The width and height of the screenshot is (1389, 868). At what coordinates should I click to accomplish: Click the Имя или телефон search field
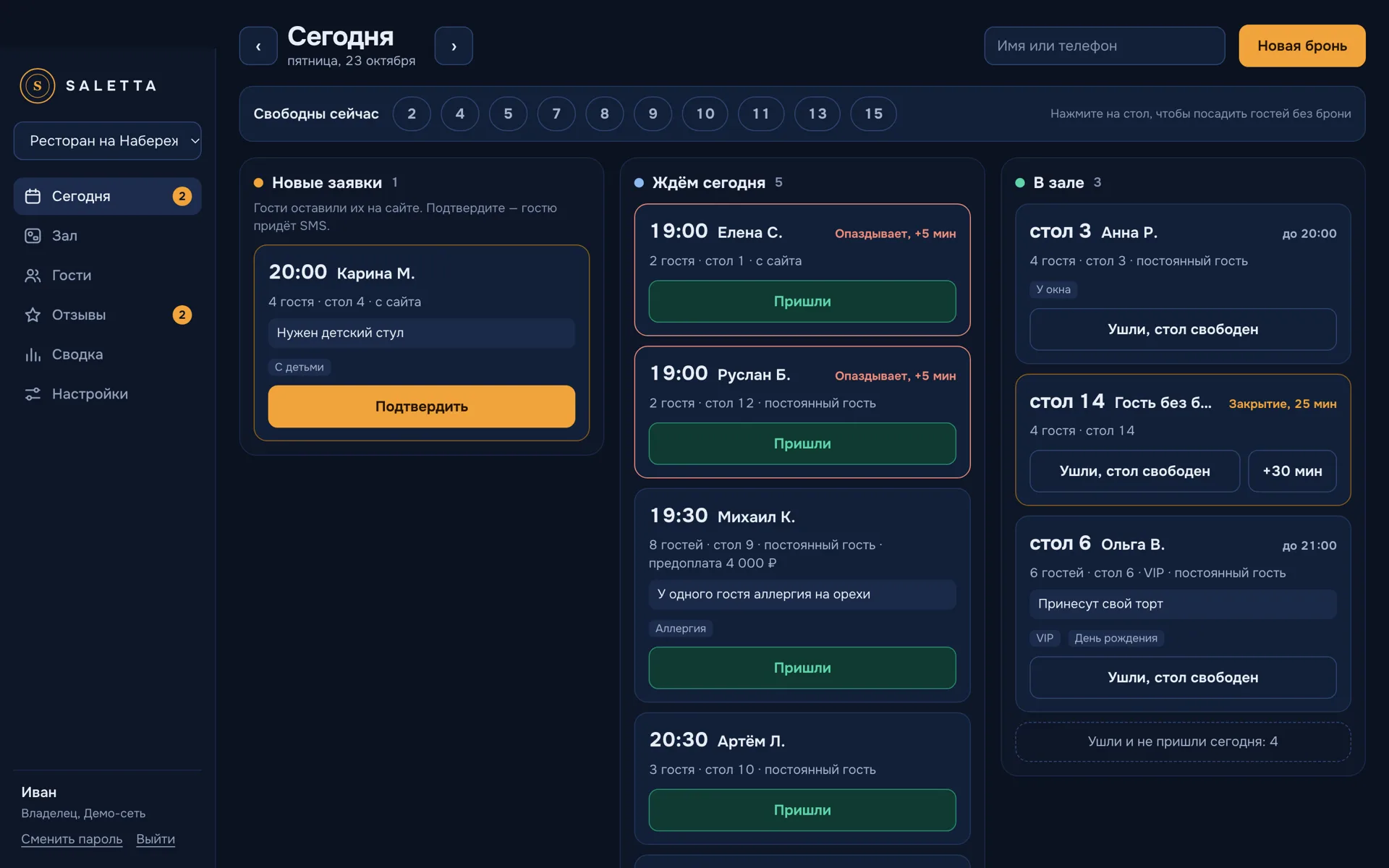1105,46
